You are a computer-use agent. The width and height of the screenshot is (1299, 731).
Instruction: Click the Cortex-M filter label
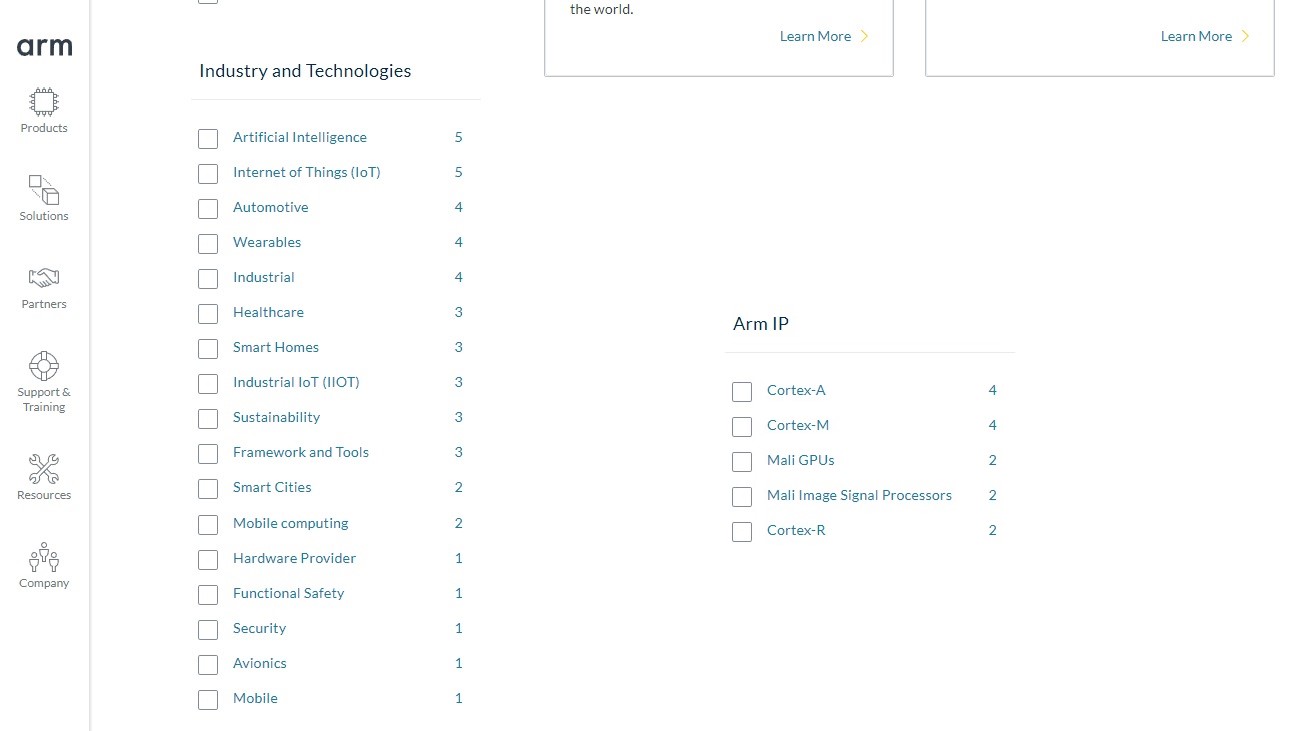(x=797, y=425)
